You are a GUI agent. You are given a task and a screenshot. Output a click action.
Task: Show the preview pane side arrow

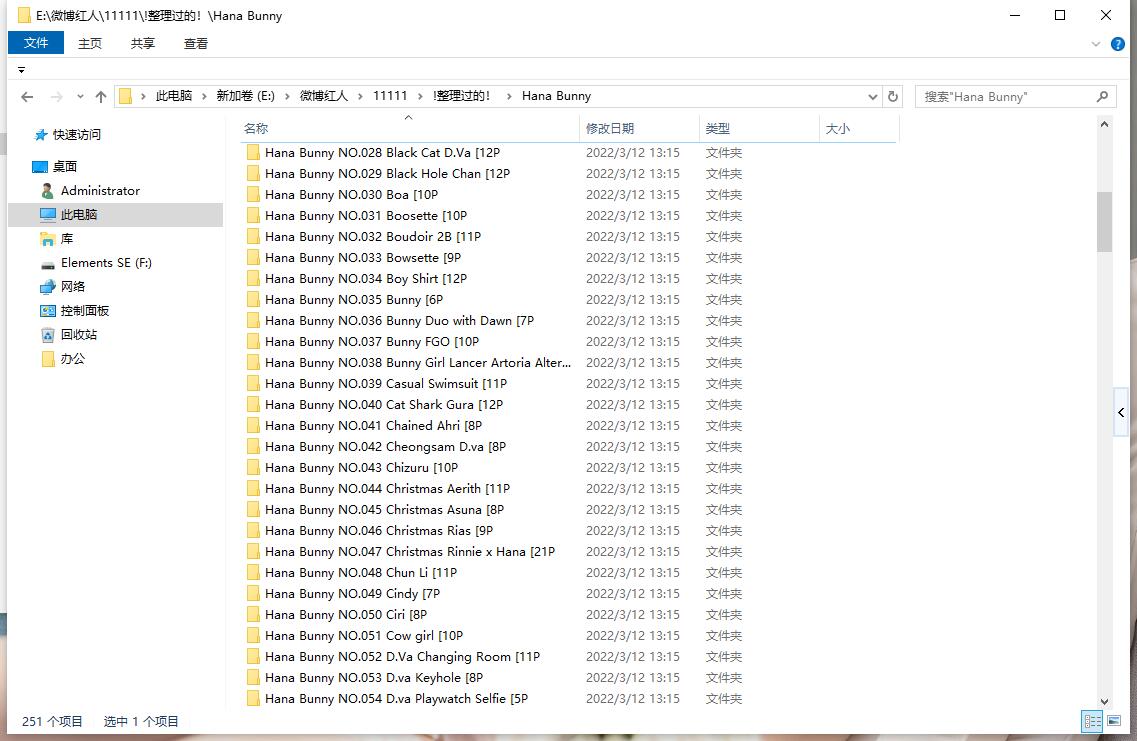[1121, 413]
